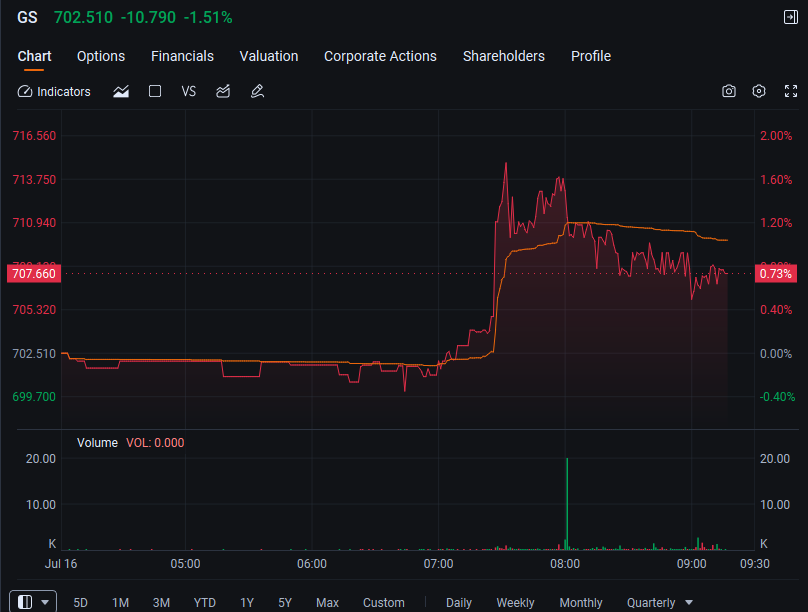Open the Financials tab
The image size is (808, 612).
[182, 56]
